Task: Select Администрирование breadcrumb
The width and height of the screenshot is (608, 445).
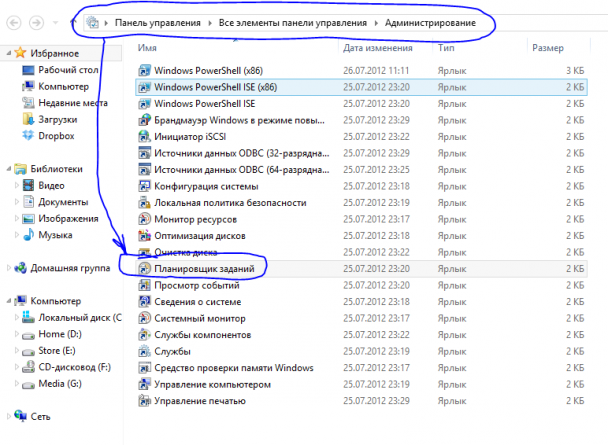Action: 430,23
